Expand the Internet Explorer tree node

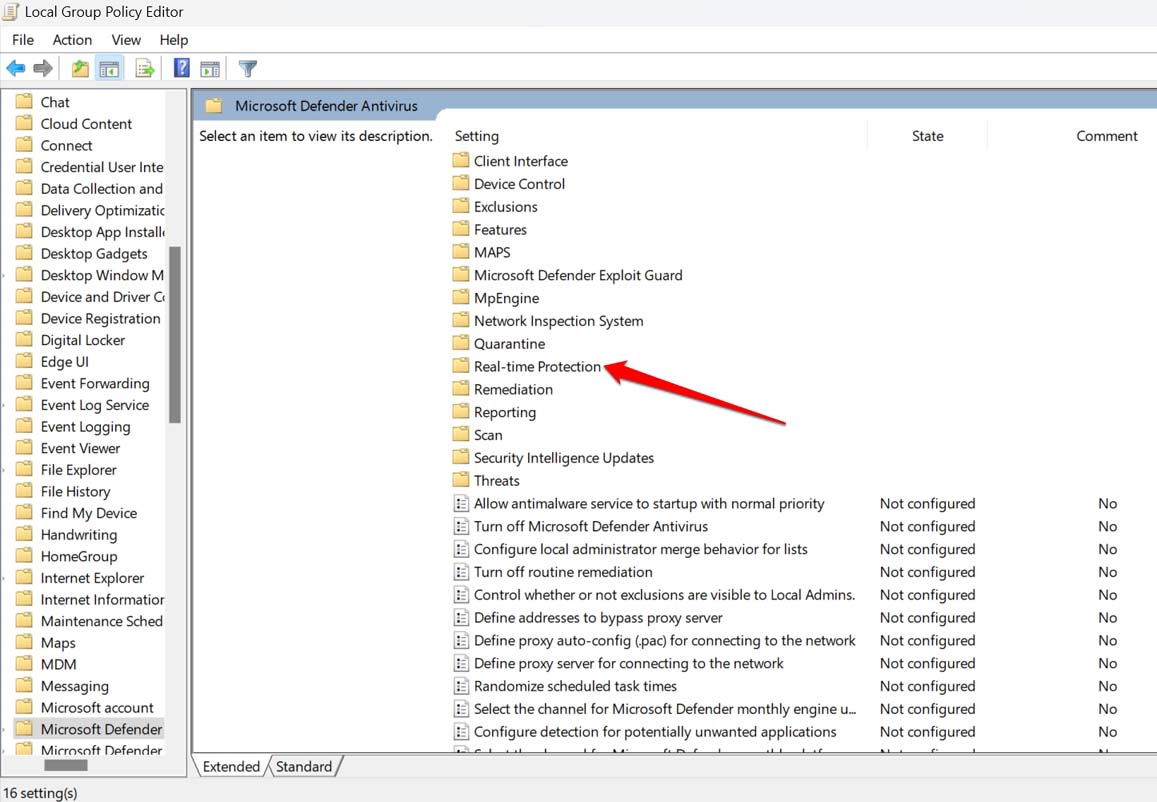(x=5, y=578)
